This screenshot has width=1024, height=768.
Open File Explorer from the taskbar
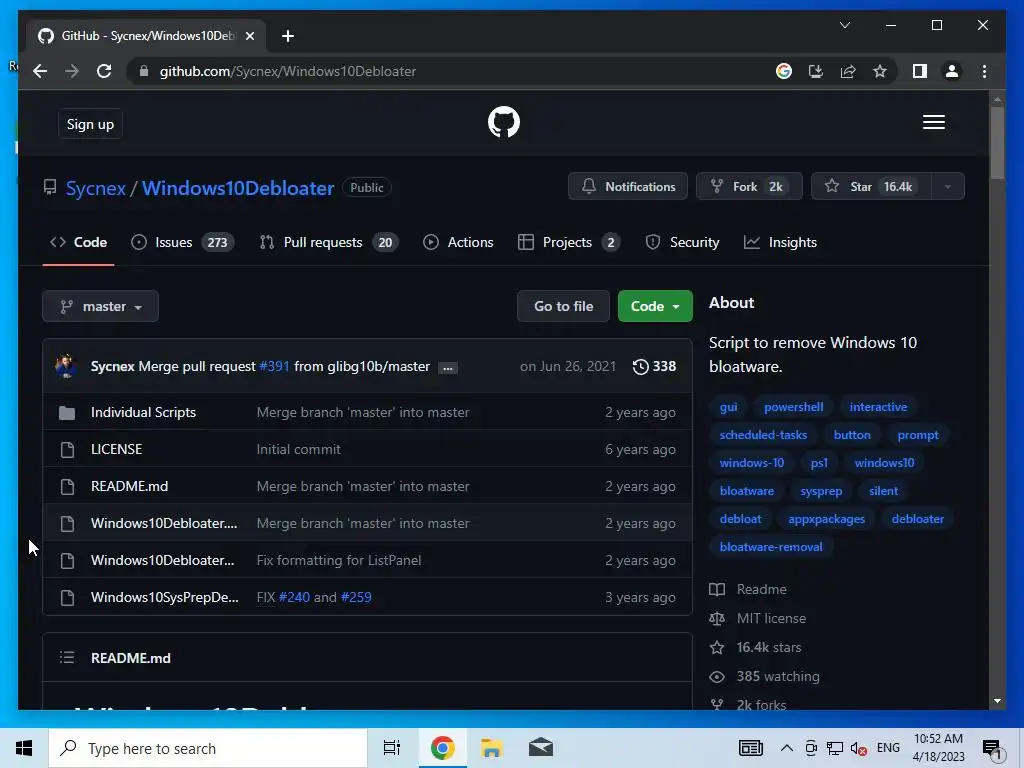tap(492, 748)
